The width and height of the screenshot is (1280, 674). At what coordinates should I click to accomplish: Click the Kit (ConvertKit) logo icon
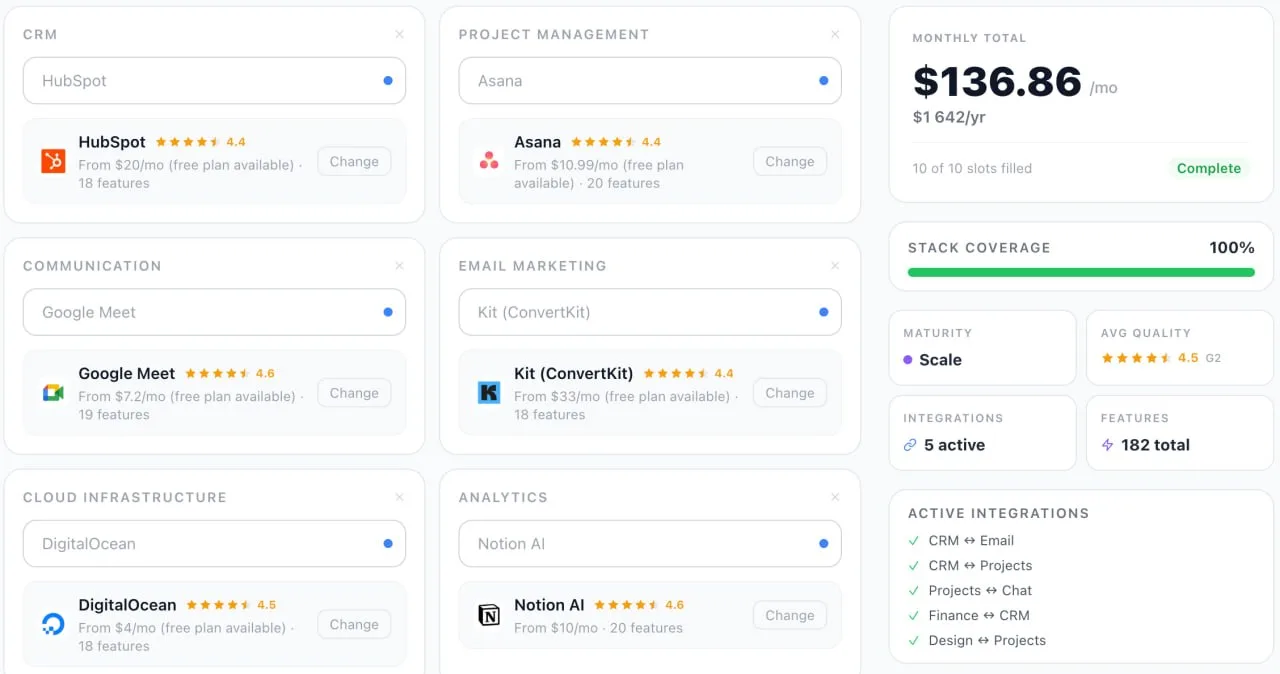click(489, 393)
